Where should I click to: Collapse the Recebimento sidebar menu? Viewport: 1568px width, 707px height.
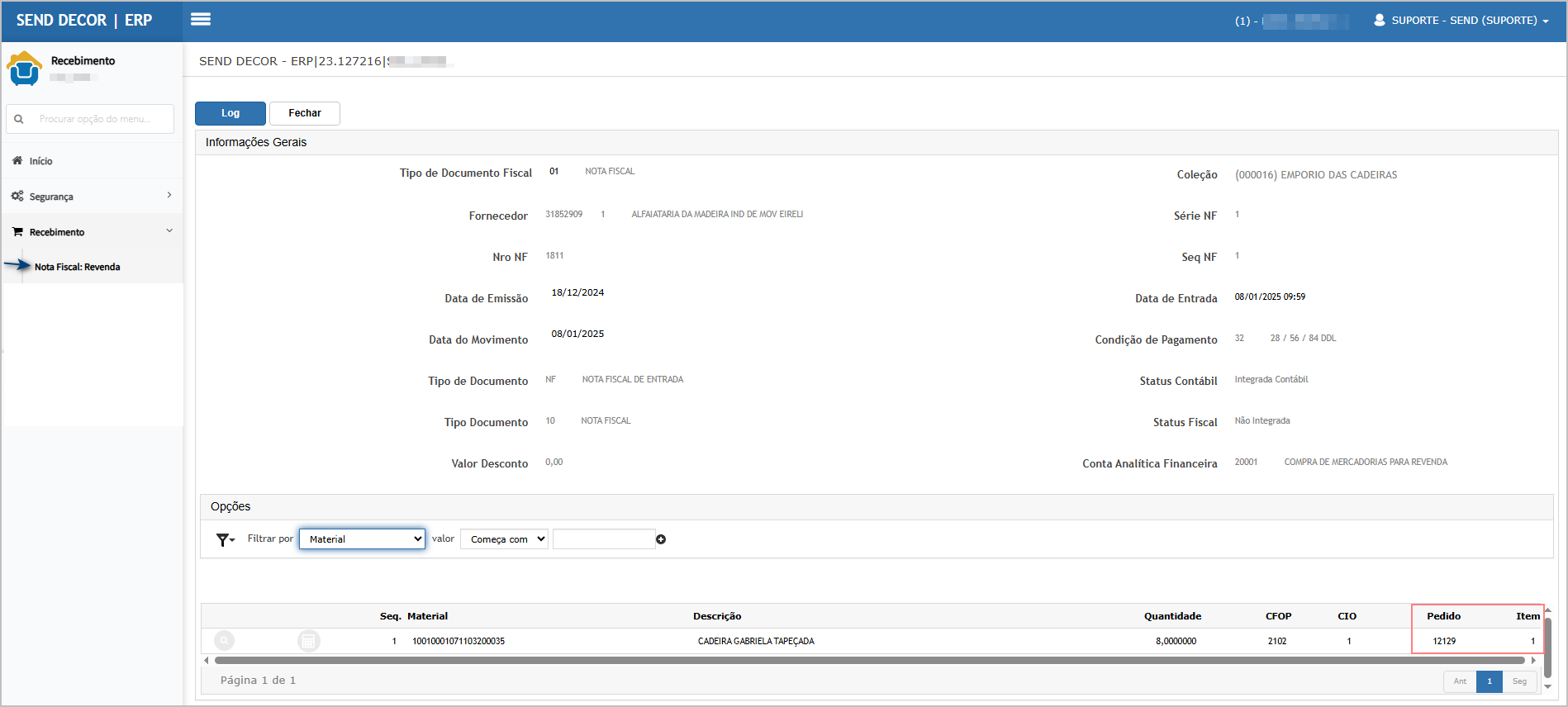coord(91,232)
